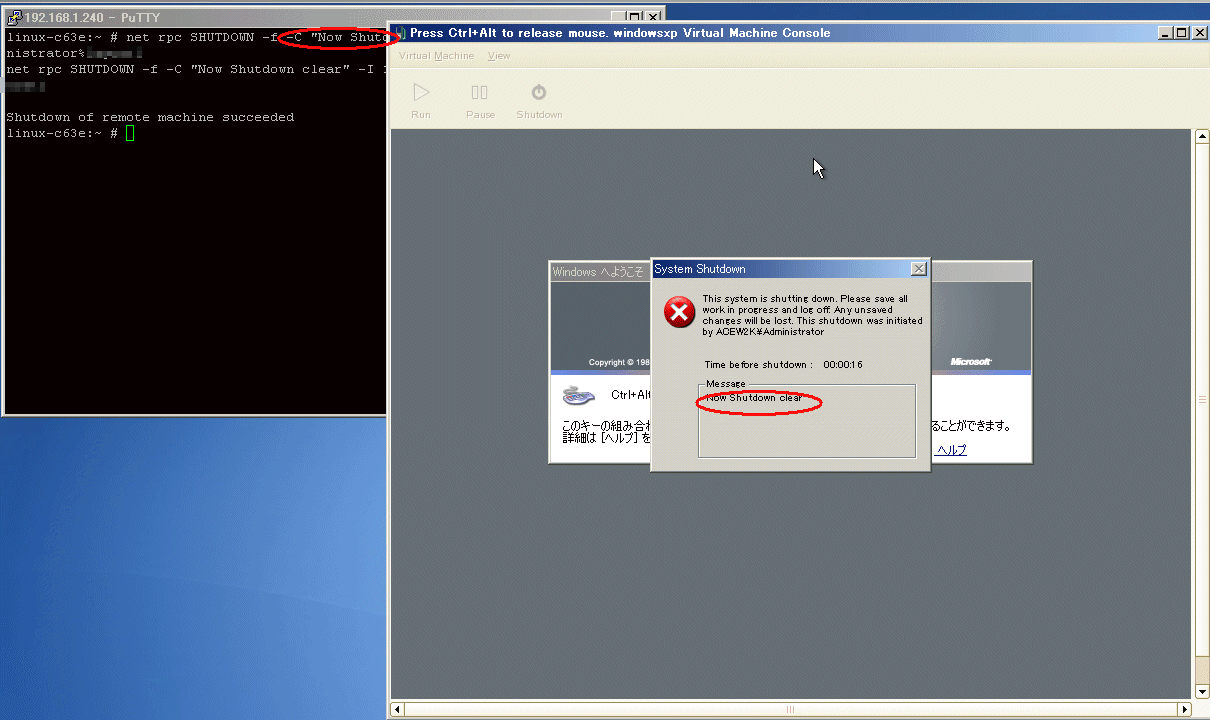Maximize the PuTTY window
The height and width of the screenshot is (720, 1210).
[x=636, y=17]
